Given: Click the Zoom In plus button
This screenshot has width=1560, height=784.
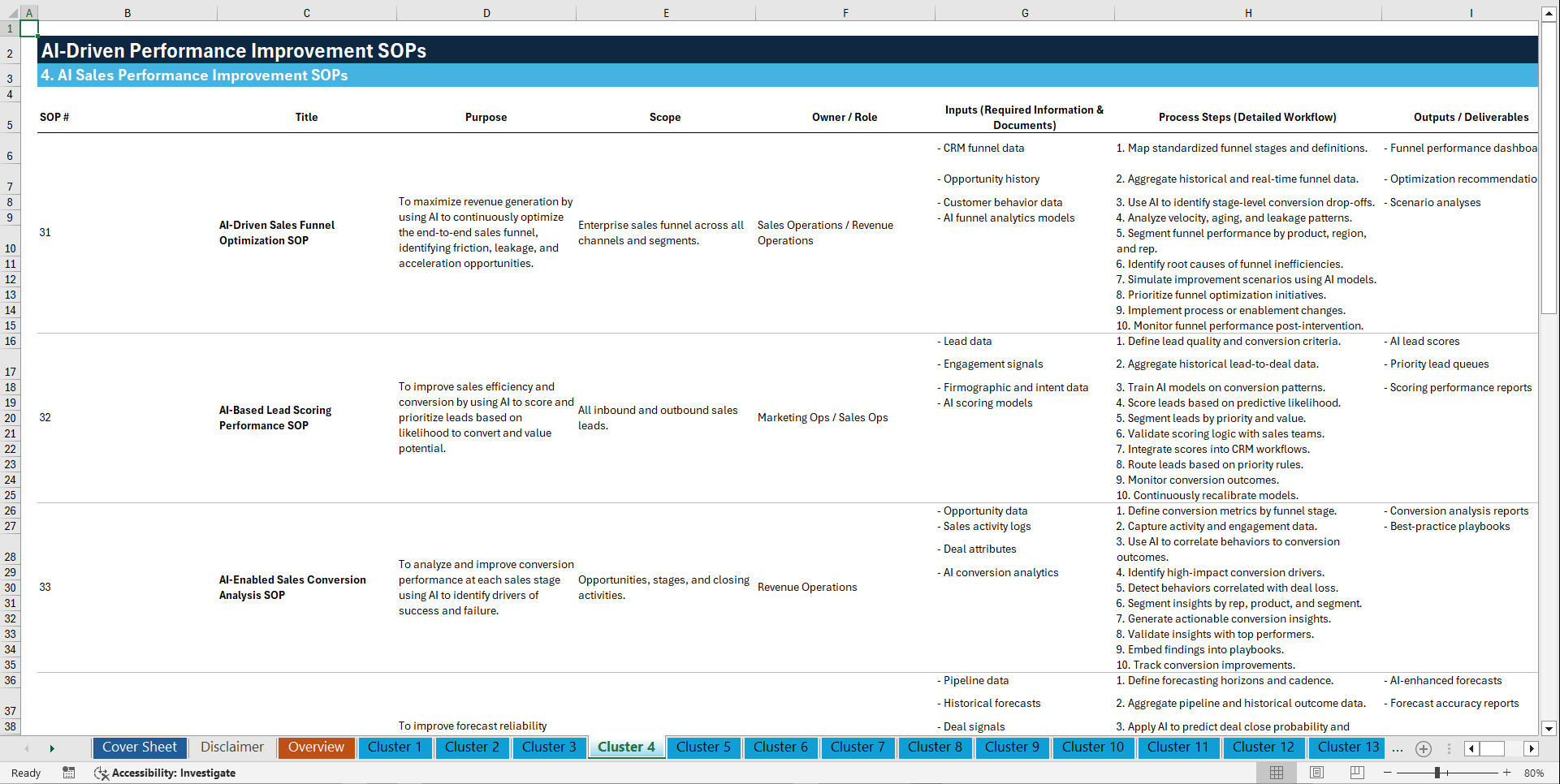Looking at the screenshot, I should point(1508,773).
